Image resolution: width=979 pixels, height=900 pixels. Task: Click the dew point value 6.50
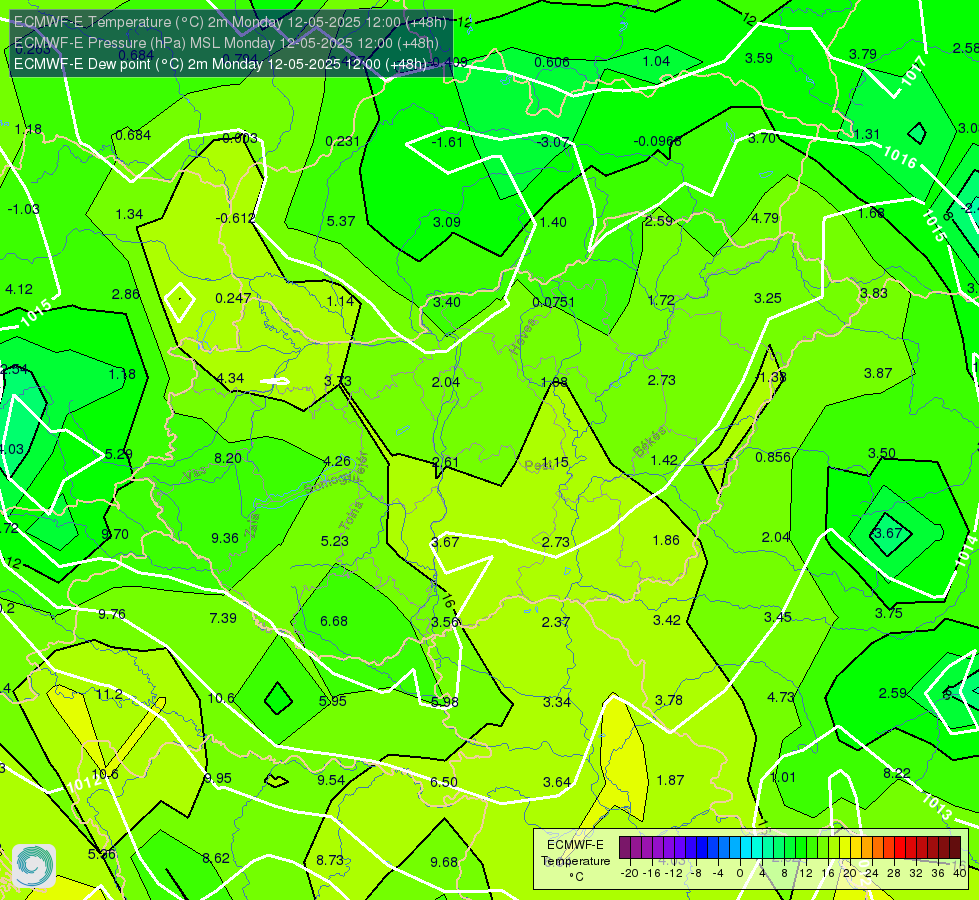click(x=444, y=782)
